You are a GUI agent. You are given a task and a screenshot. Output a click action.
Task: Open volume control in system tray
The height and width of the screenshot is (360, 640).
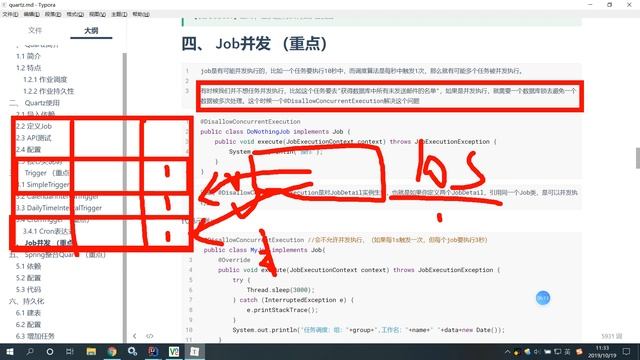[x=537, y=351]
